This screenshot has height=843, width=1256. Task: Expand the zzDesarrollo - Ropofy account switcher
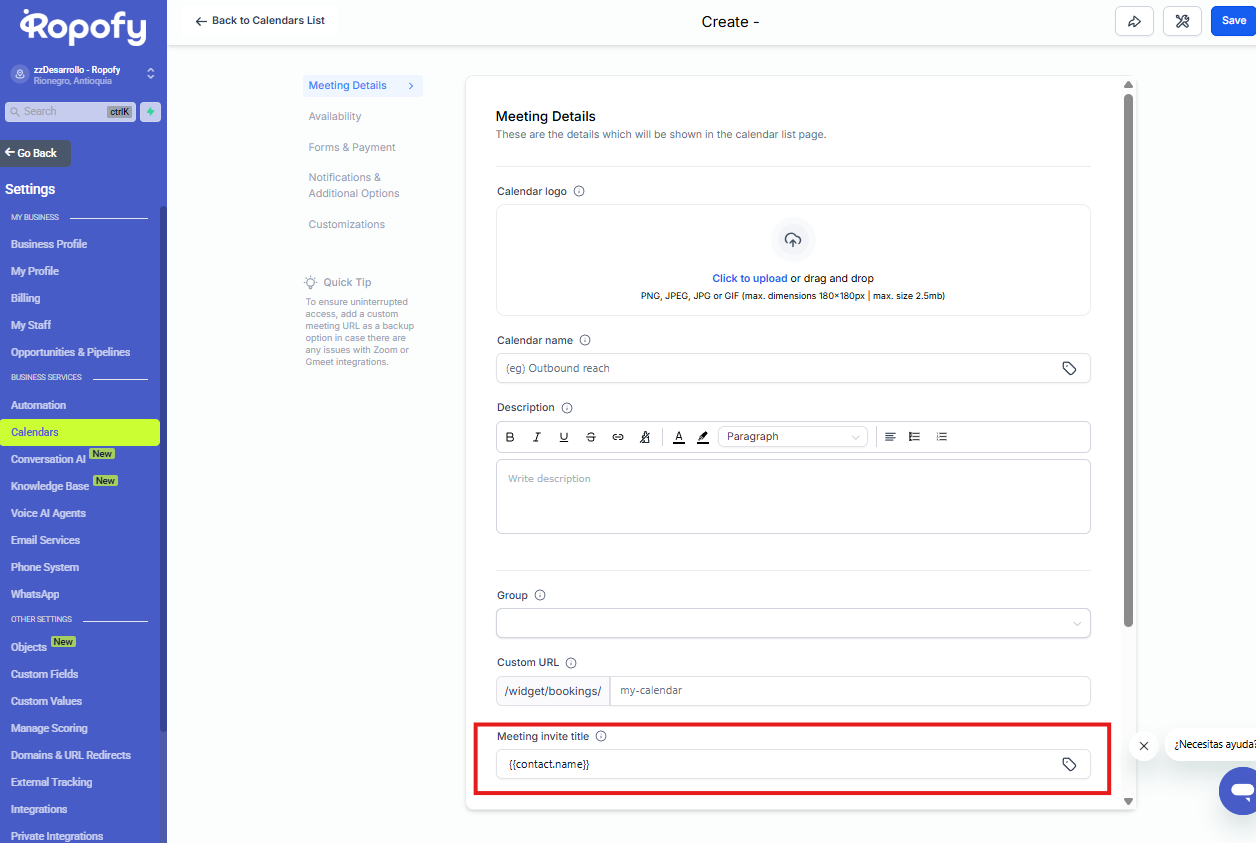click(150, 73)
